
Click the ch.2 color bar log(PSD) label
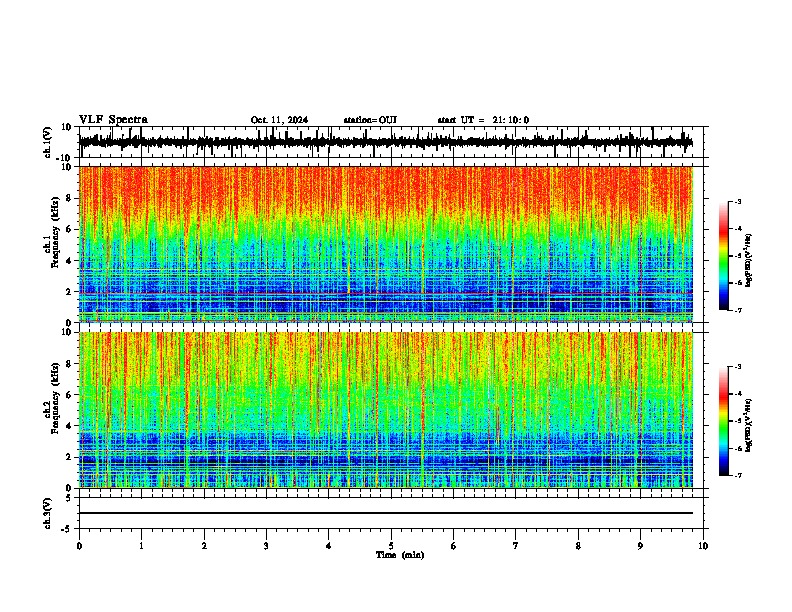pos(749,426)
